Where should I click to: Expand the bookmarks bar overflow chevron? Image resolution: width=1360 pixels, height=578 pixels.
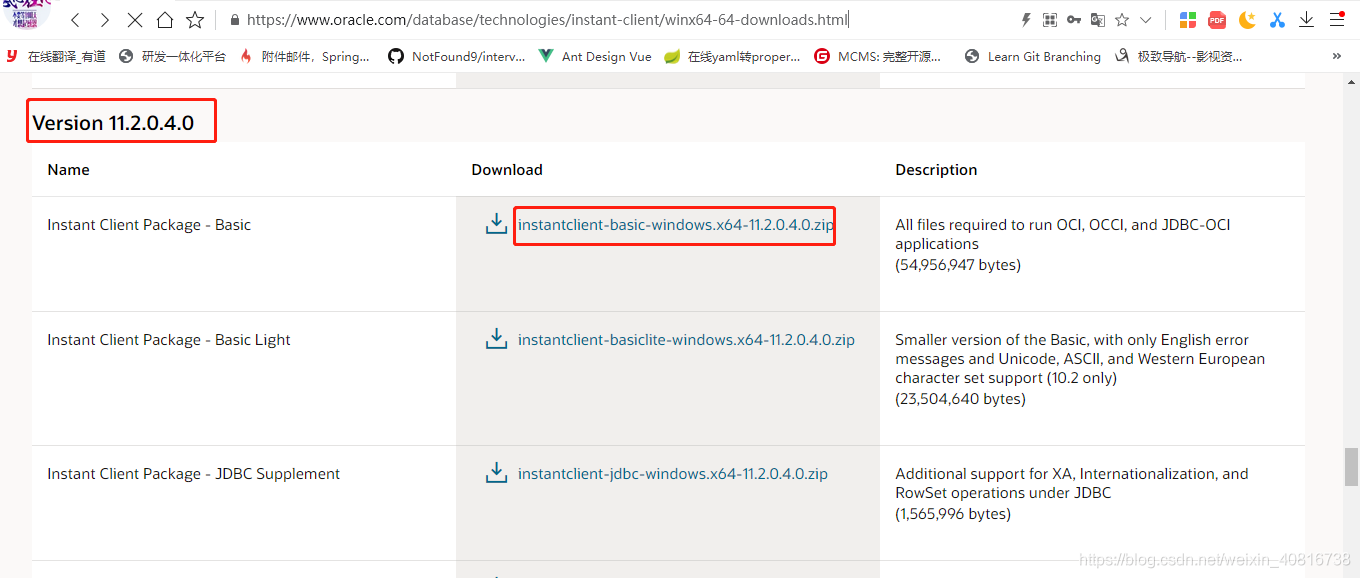(1337, 57)
